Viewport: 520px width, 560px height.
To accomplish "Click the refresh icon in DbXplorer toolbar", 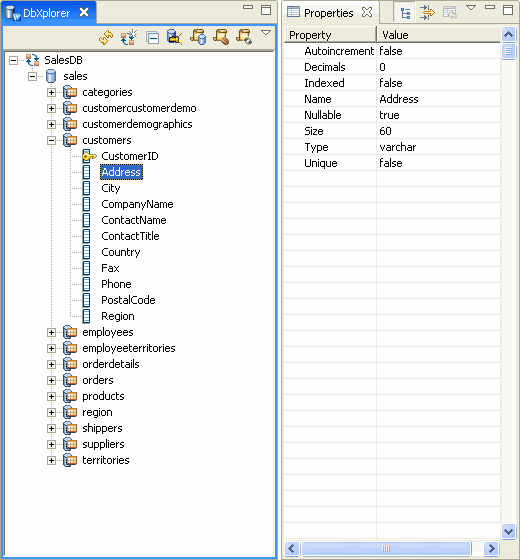I will tap(106, 37).
